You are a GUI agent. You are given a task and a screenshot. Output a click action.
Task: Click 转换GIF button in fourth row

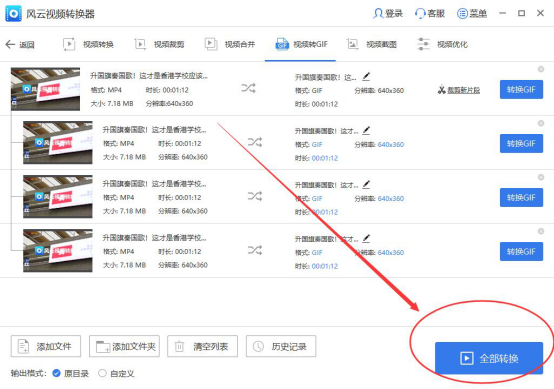(x=521, y=252)
